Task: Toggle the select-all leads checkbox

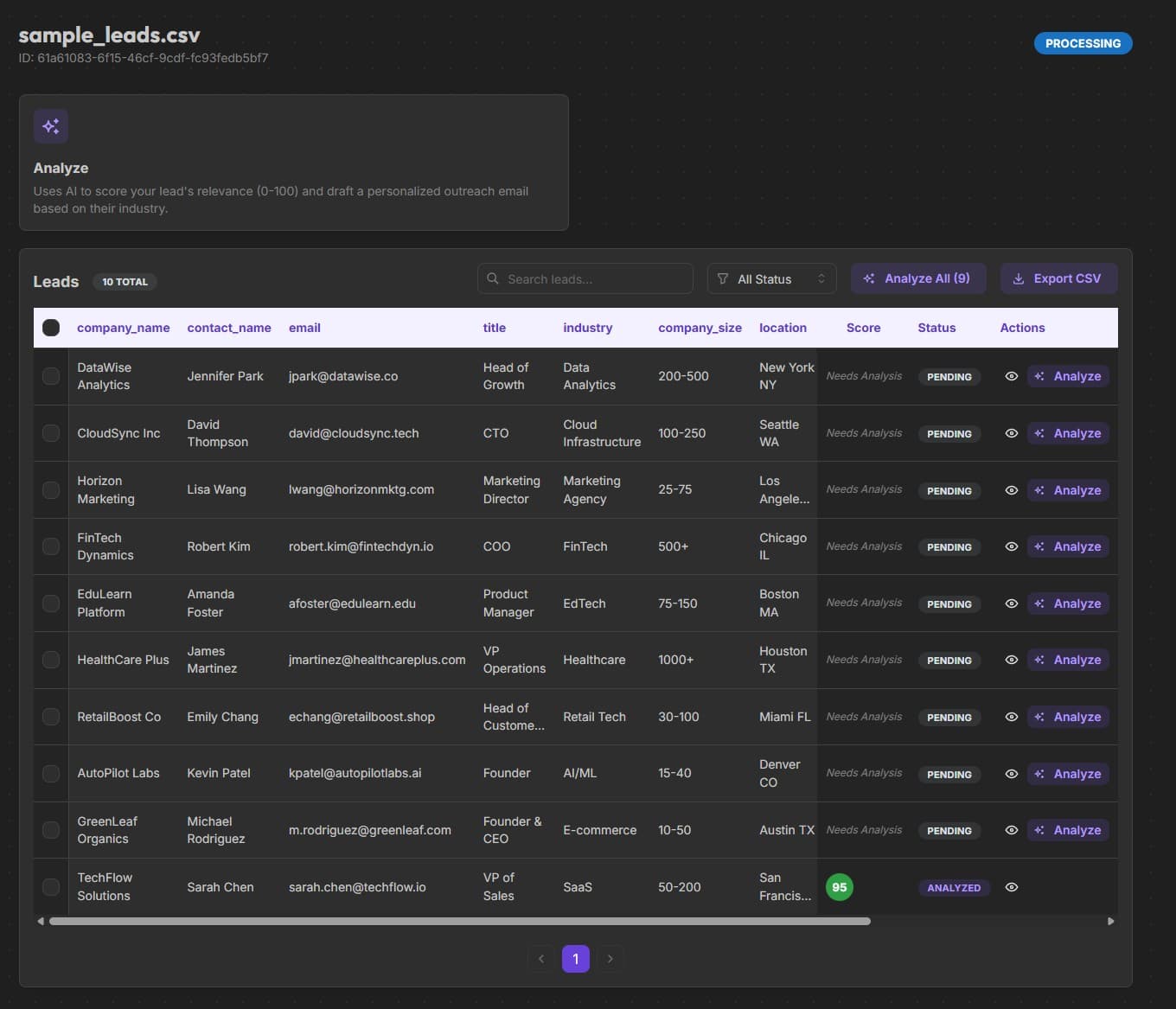Action: [x=51, y=328]
